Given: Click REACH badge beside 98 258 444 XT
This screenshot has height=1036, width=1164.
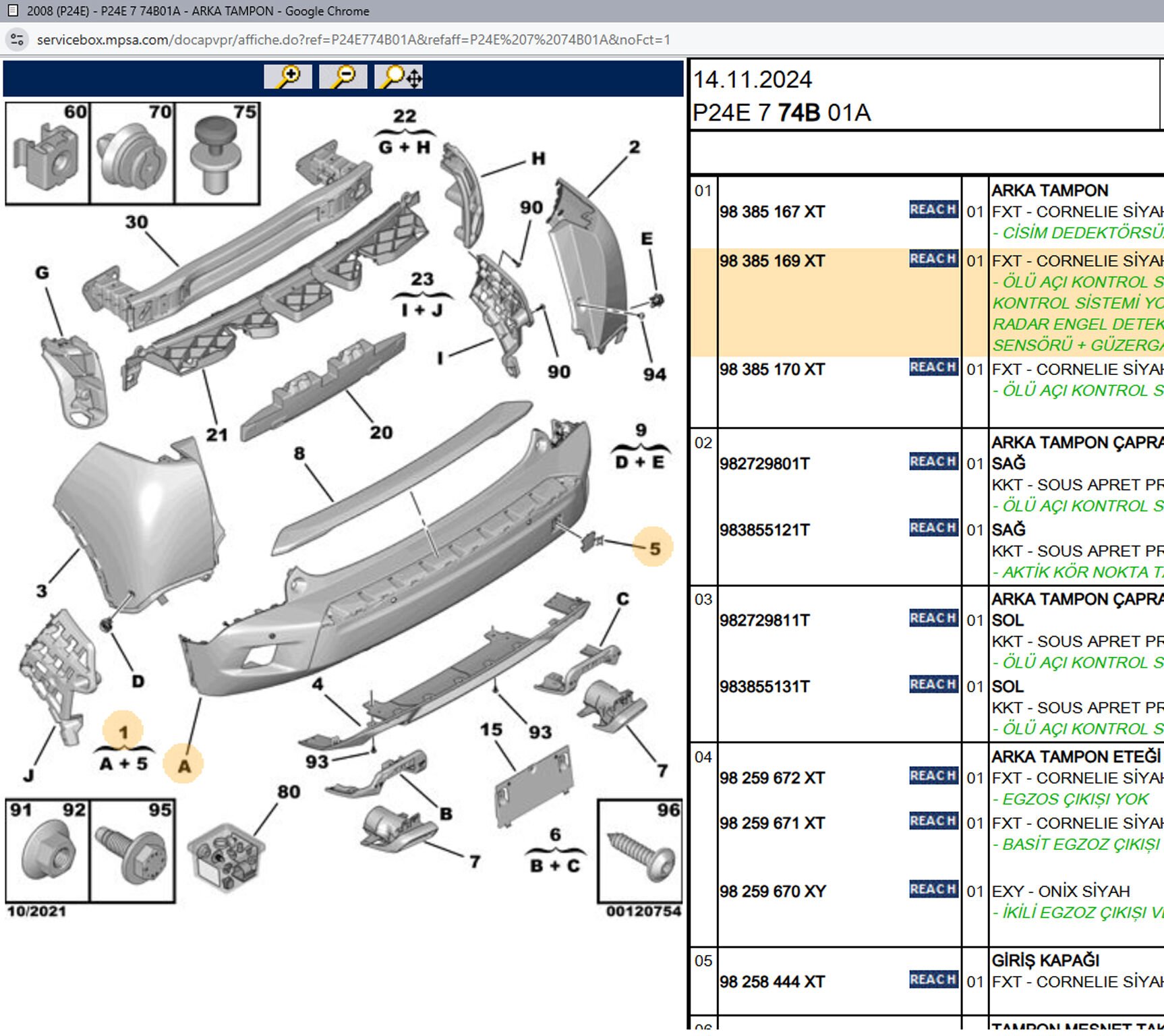Looking at the screenshot, I should point(933,980).
